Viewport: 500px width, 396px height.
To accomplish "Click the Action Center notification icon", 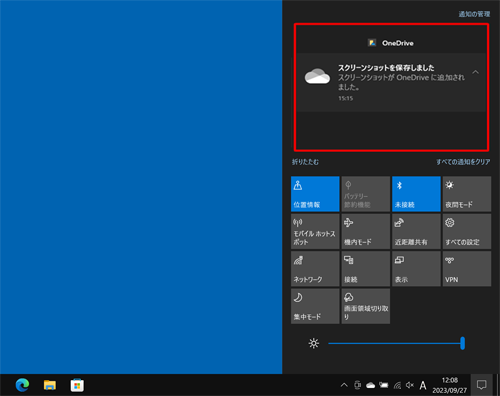I will point(481,385).
